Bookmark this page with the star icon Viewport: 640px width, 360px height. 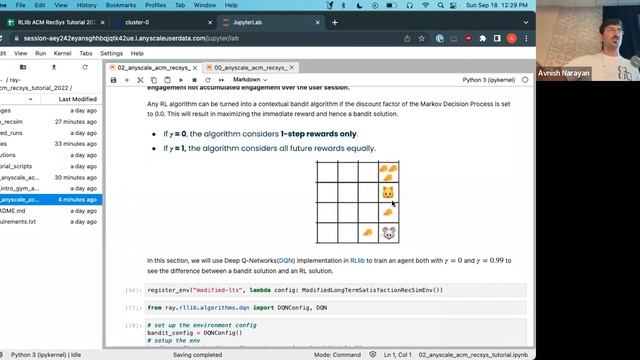(422, 38)
